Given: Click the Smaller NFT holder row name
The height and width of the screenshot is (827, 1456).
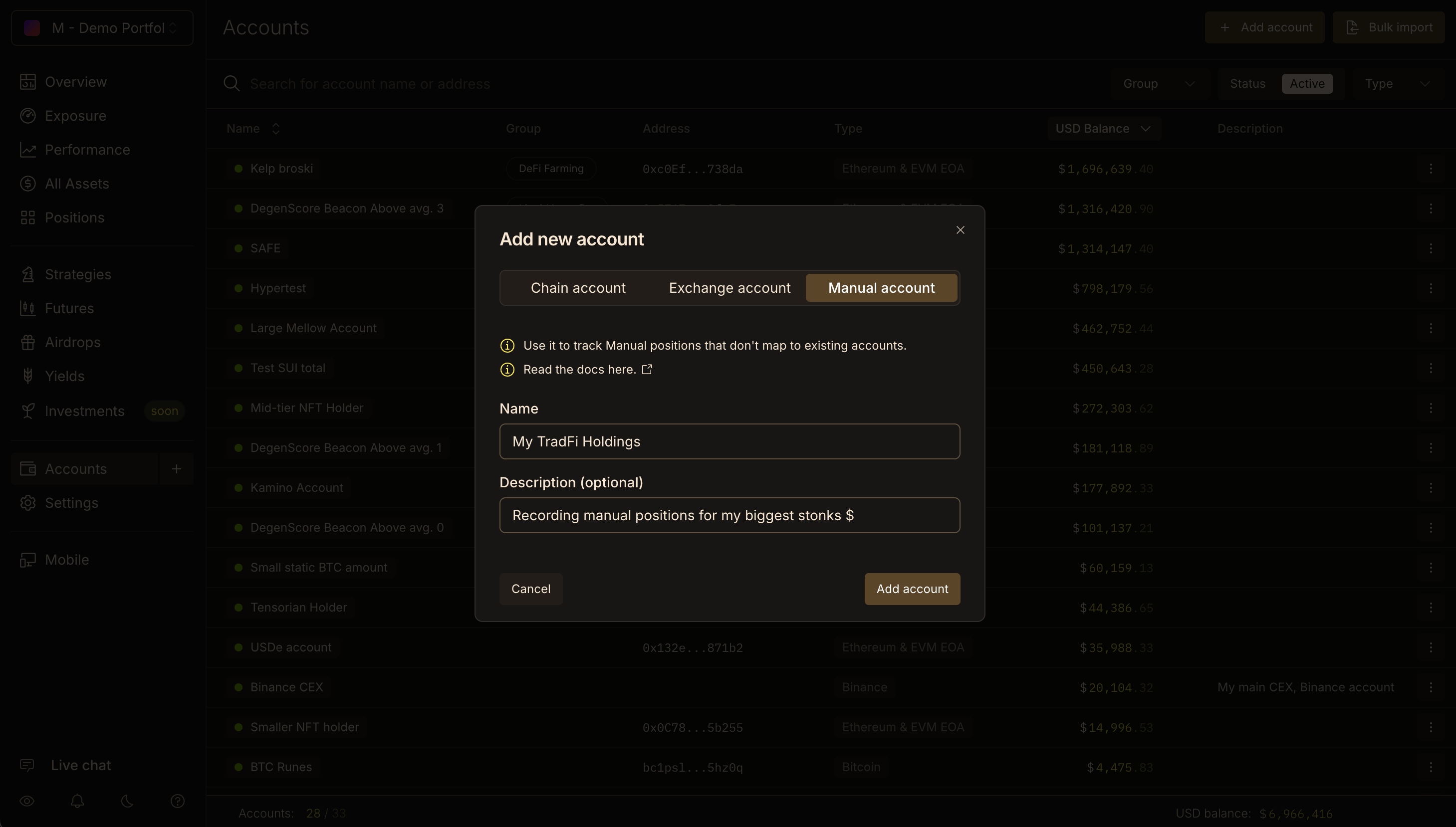Looking at the screenshot, I should (x=304, y=728).
